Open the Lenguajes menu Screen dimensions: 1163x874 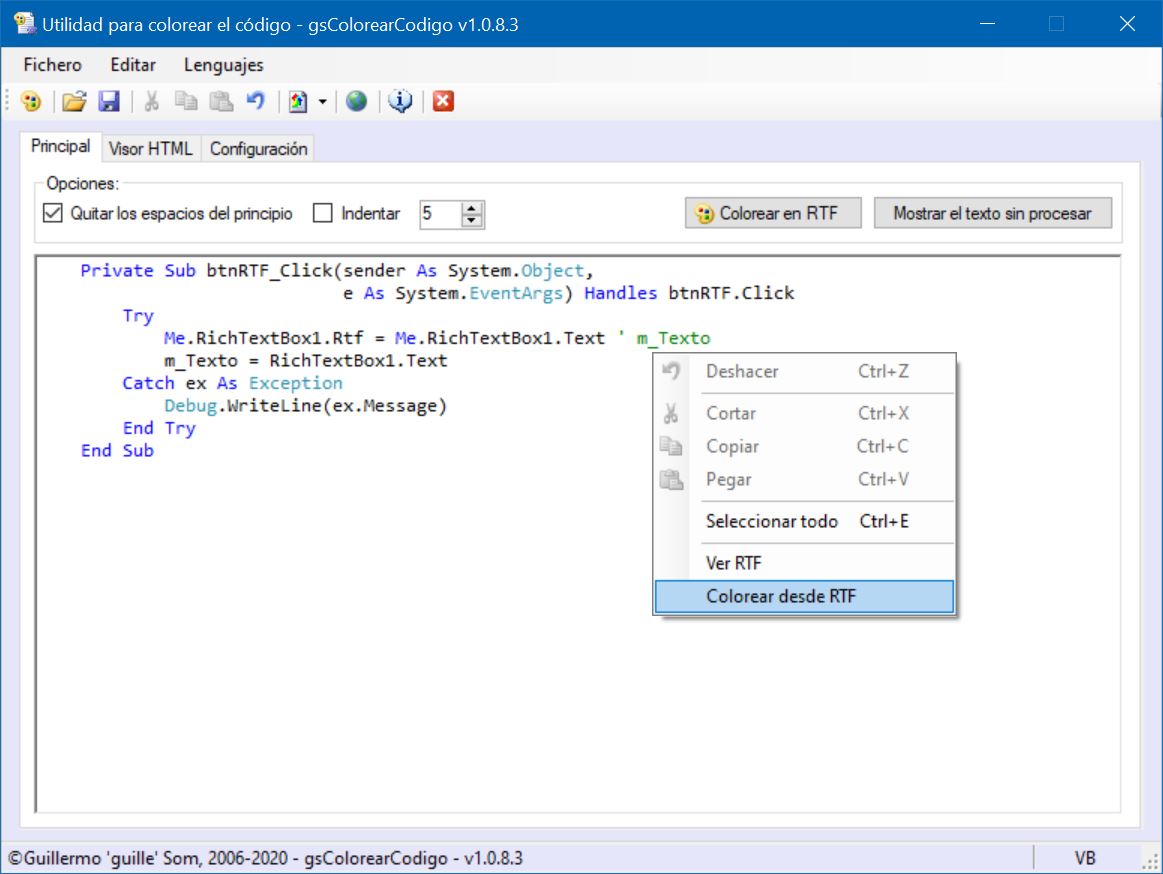tap(223, 65)
